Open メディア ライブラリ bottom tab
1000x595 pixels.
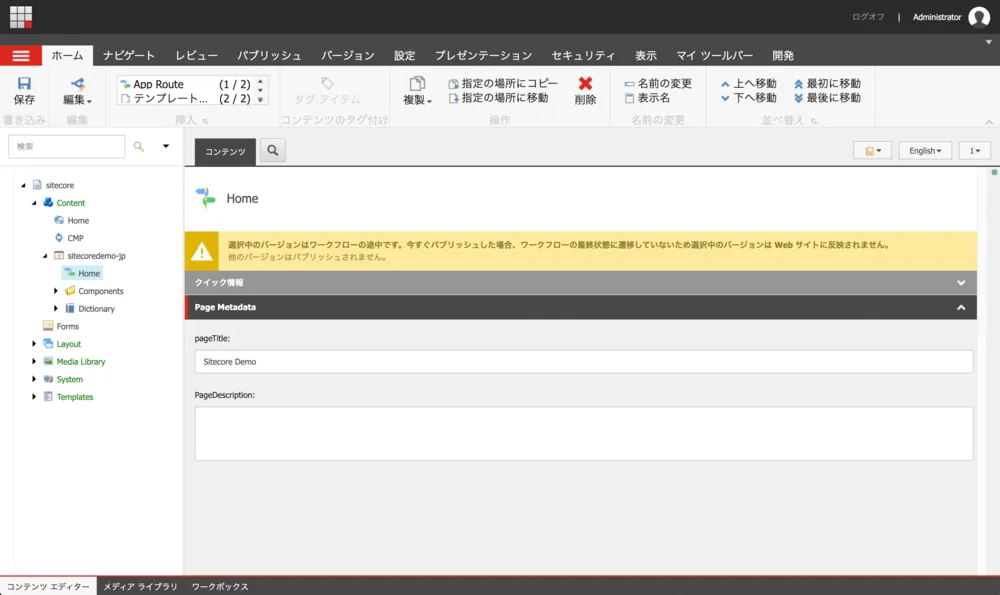pyautogui.click(x=140, y=586)
